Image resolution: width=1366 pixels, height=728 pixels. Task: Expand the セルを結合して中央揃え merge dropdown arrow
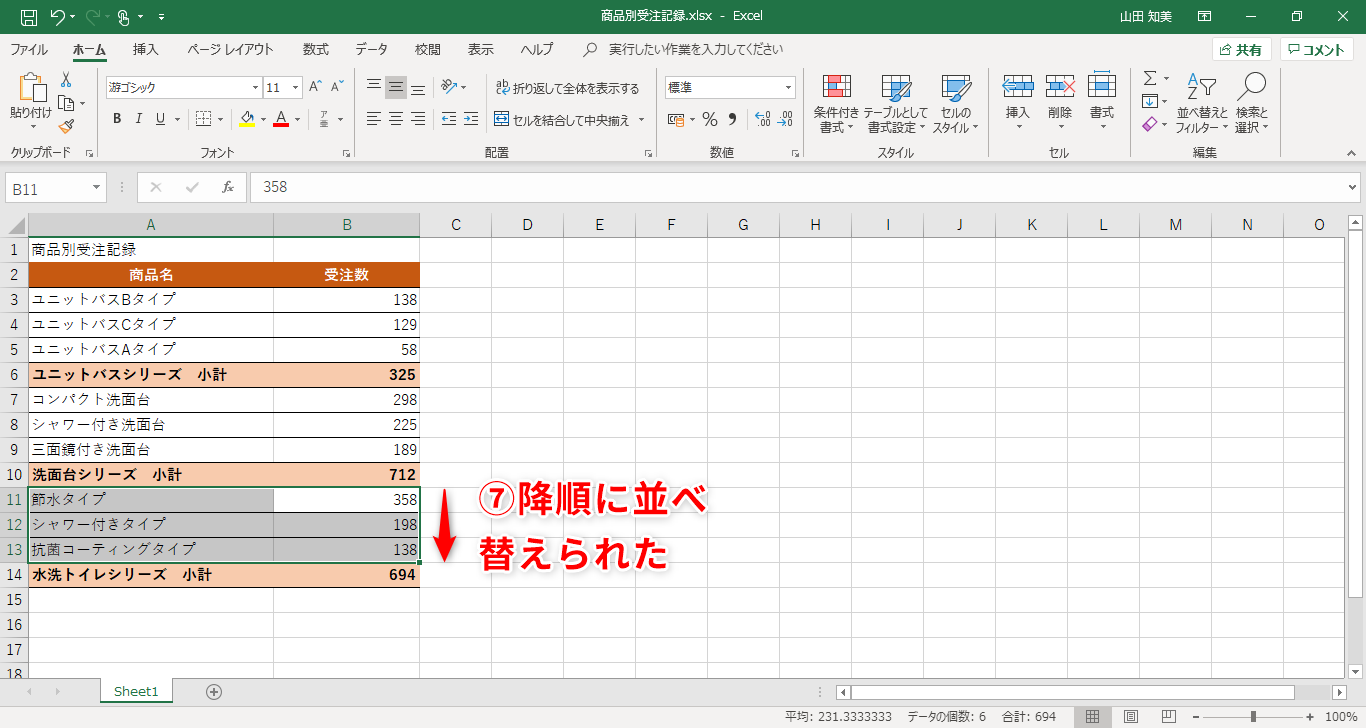click(642, 120)
